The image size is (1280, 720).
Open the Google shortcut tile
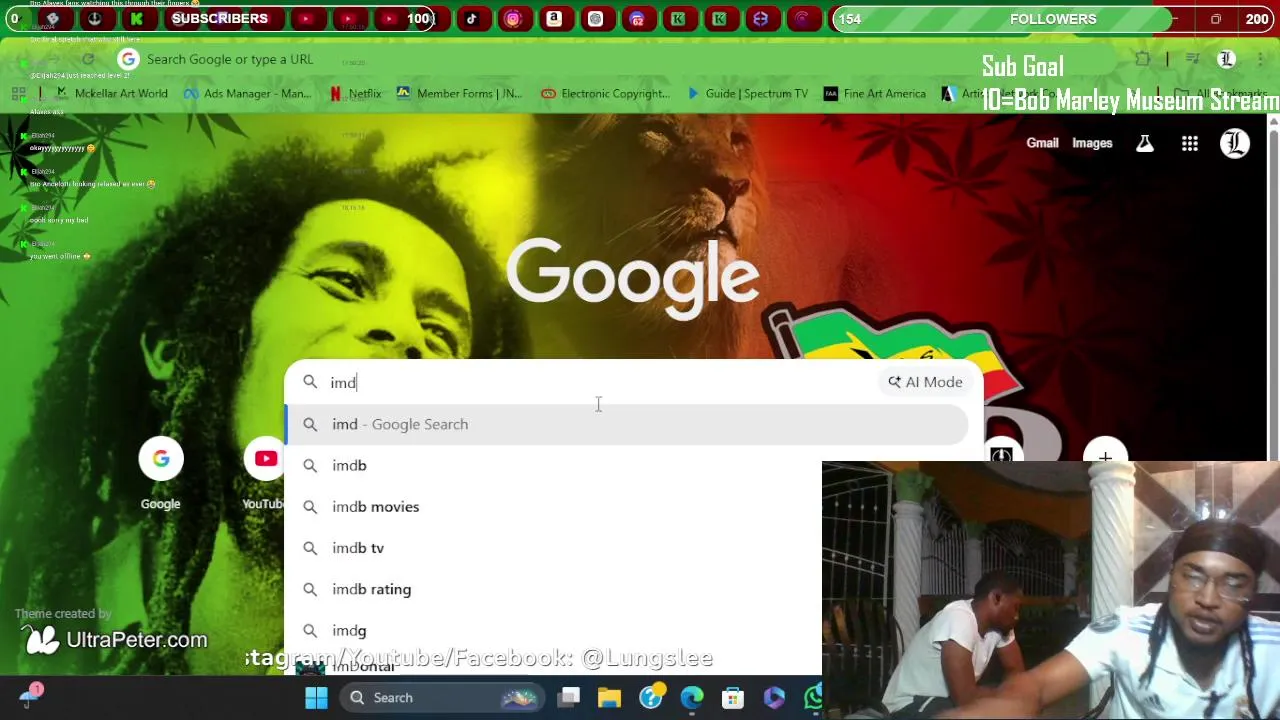pyautogui.click(x=161, y=474)
